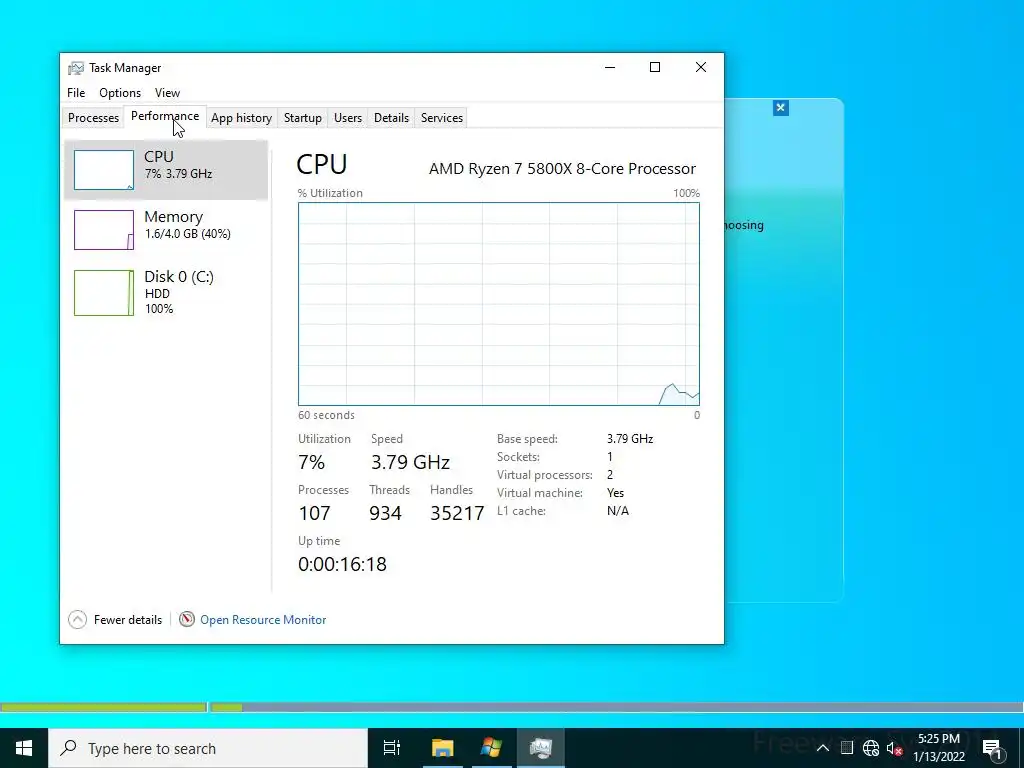Click the tray icon left of network globe
The height and width of the screenshot is (768, 1024).
coord(846,748)
